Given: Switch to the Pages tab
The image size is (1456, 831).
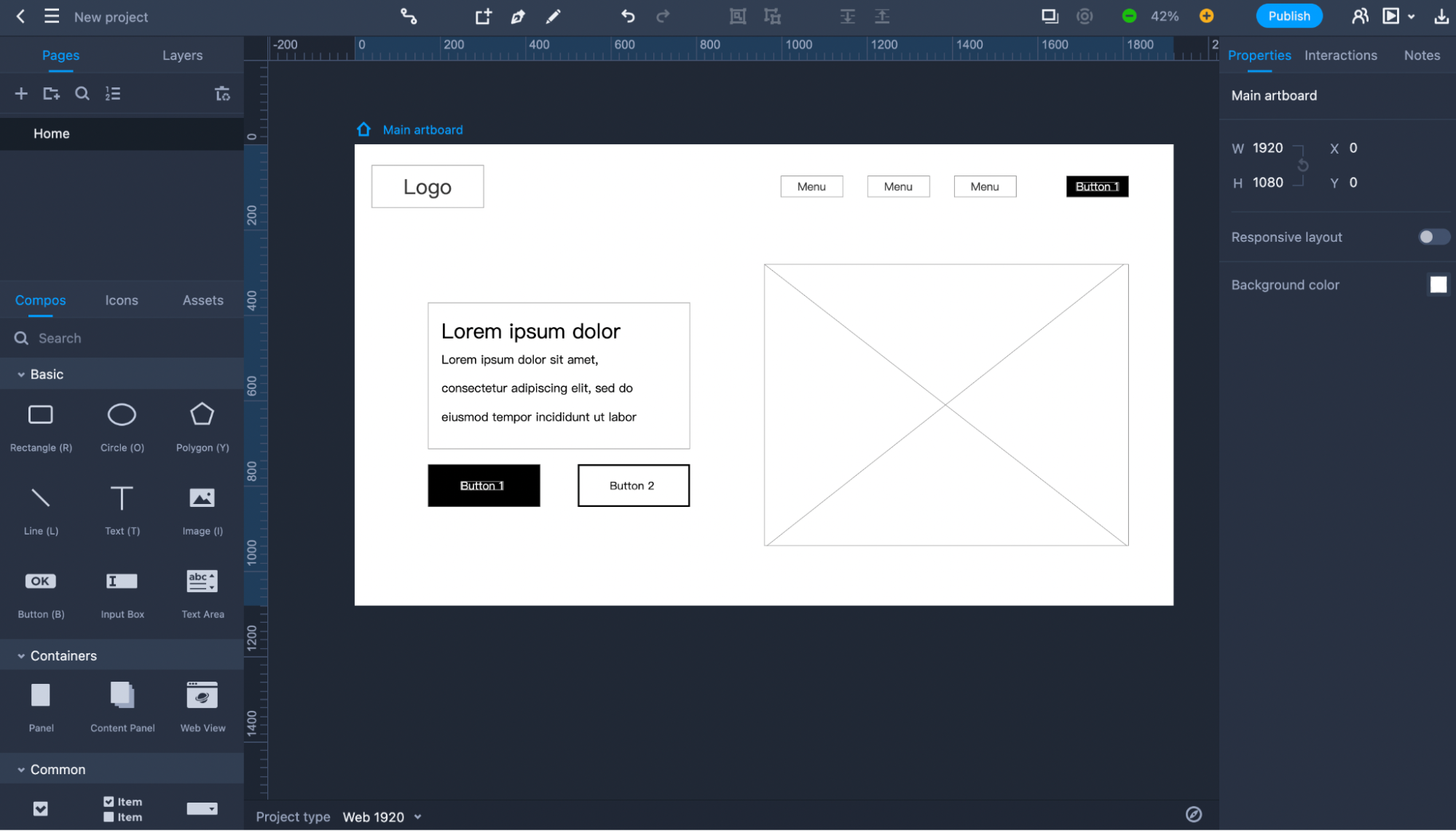Looking at the screenshot, I should coord(60,55).
